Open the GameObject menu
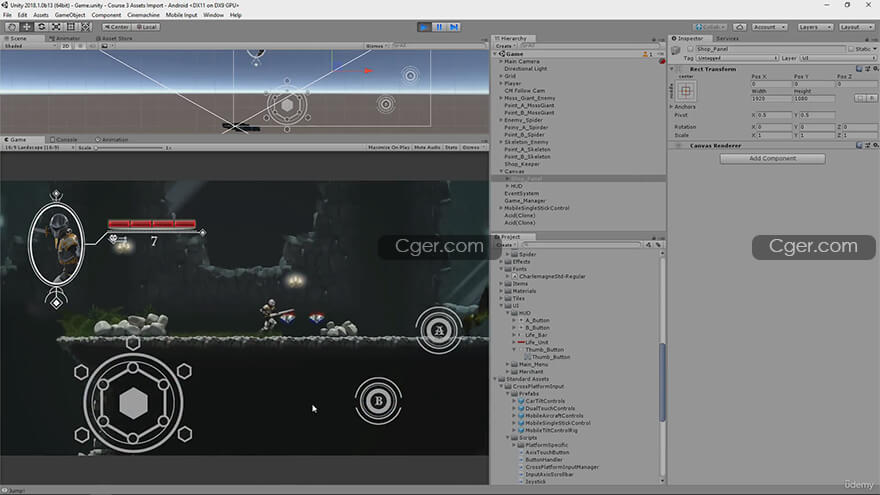Image resolution: width=880 pixels, height=495 pixels. pos(70,15)
